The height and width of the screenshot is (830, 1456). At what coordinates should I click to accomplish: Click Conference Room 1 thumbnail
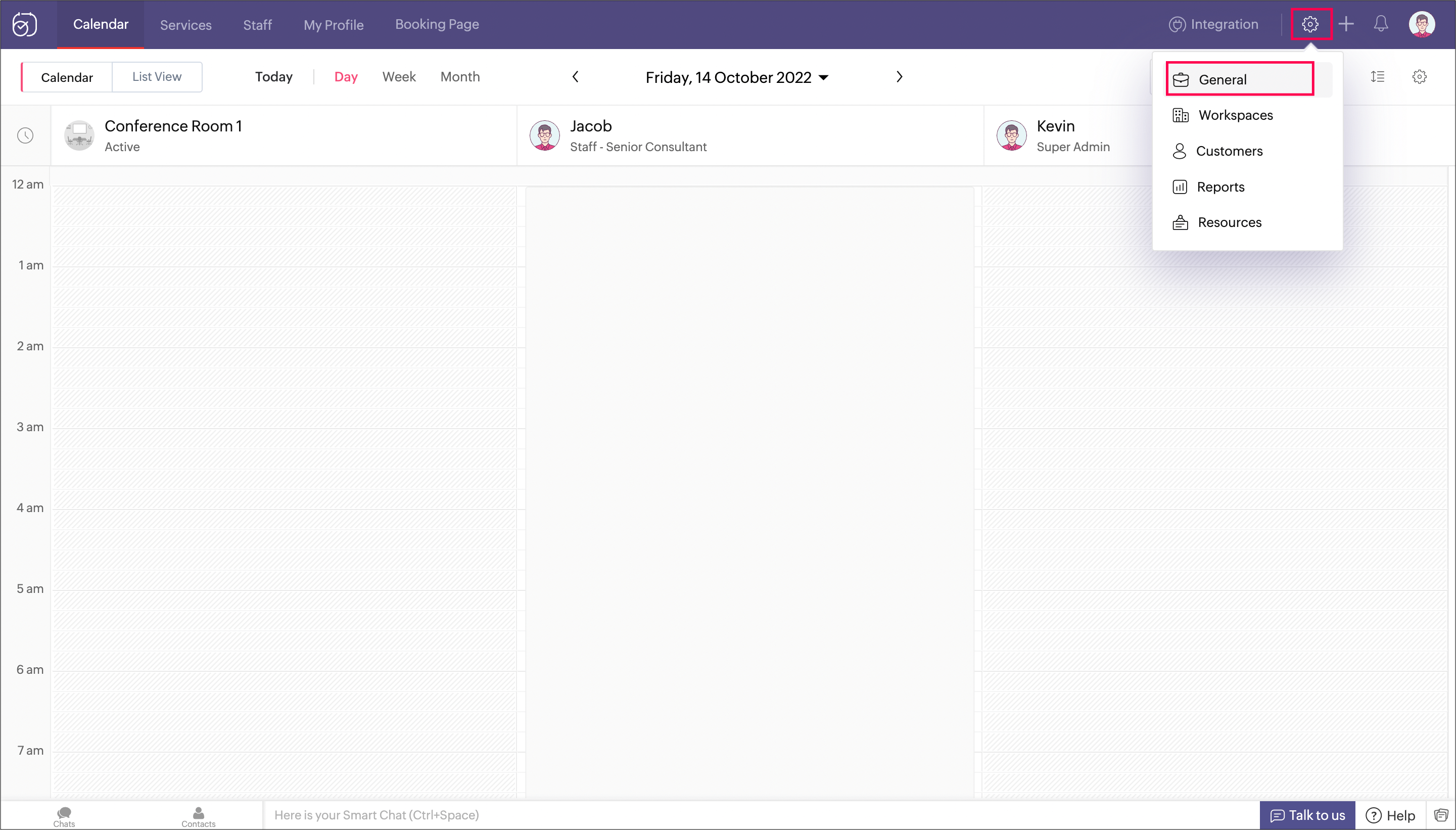coord(79,135)
